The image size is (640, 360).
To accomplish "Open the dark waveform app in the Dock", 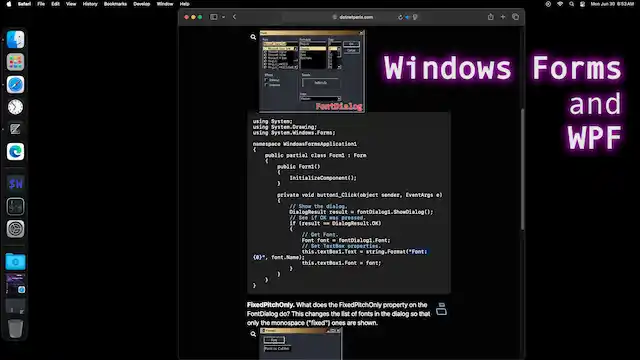I will click(x=16, y=206).
